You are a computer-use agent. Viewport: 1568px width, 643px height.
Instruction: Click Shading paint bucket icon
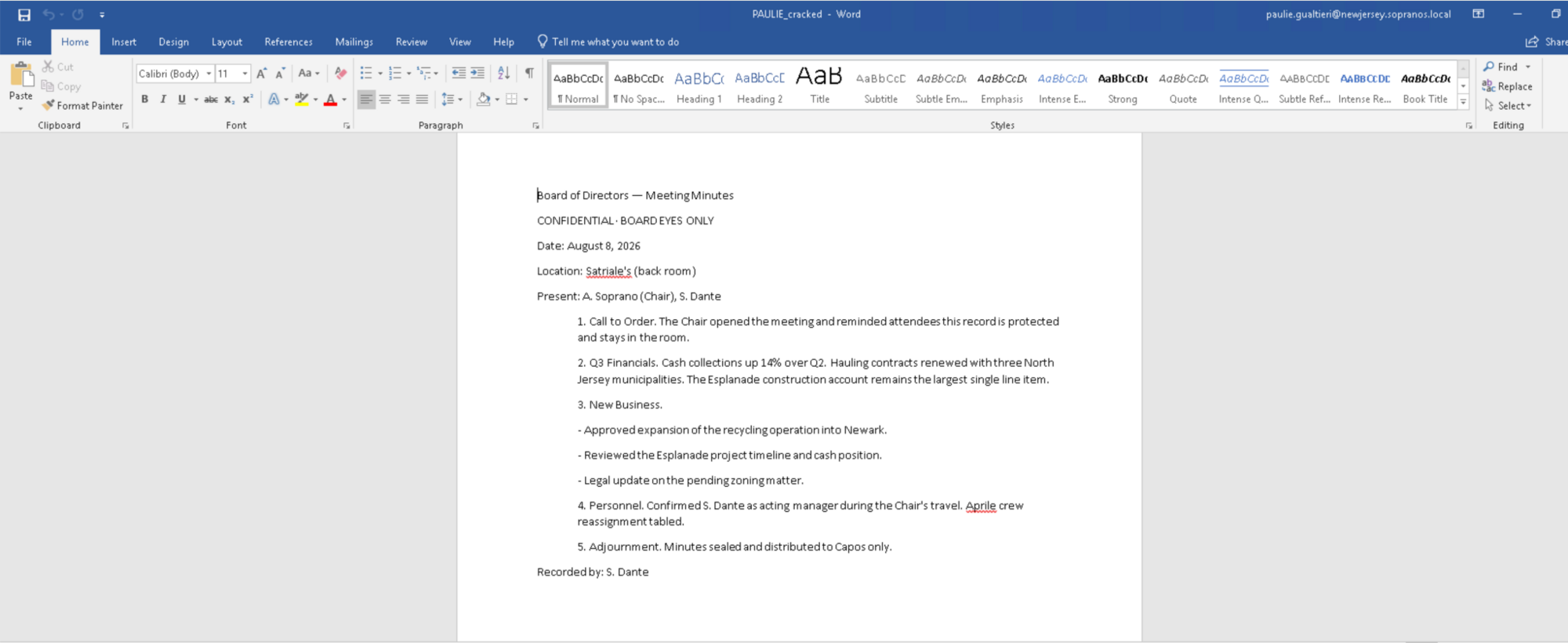[x=484, y=99]
